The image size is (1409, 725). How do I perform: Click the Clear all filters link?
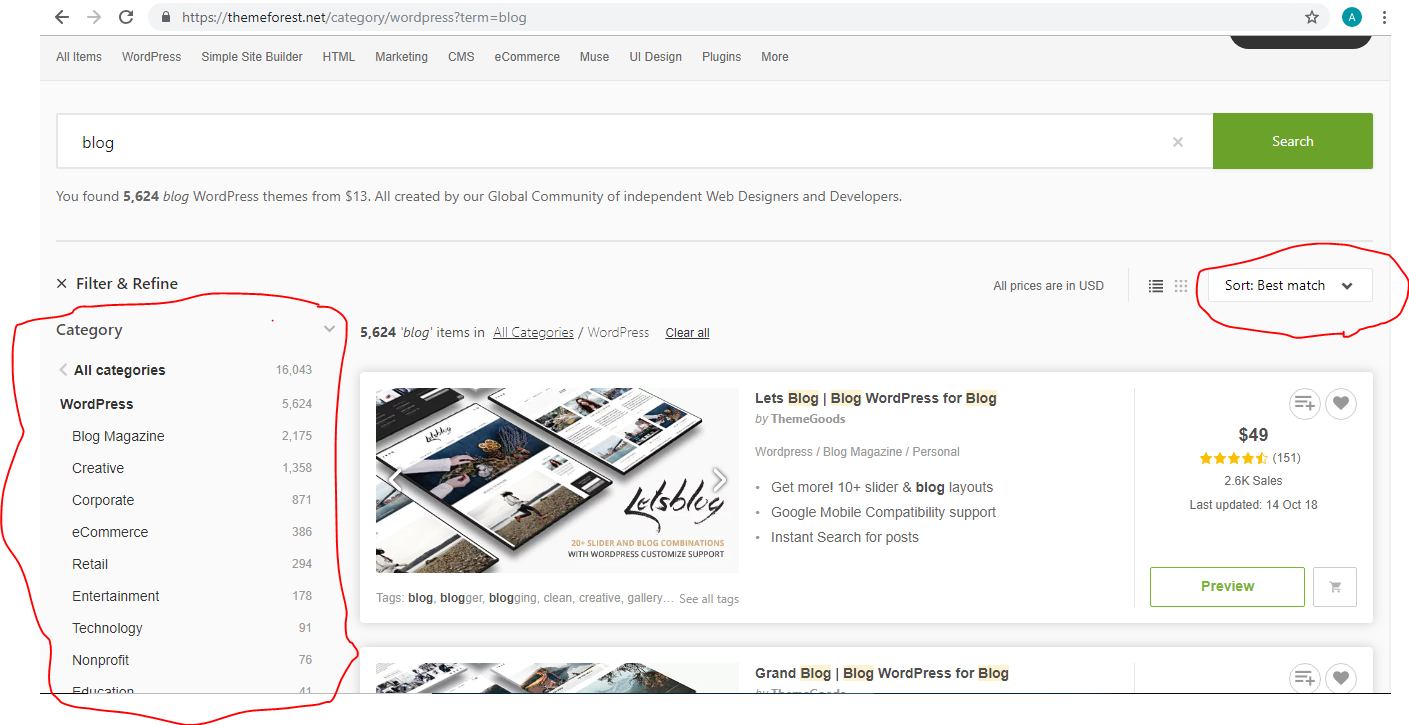coord(687,333)
